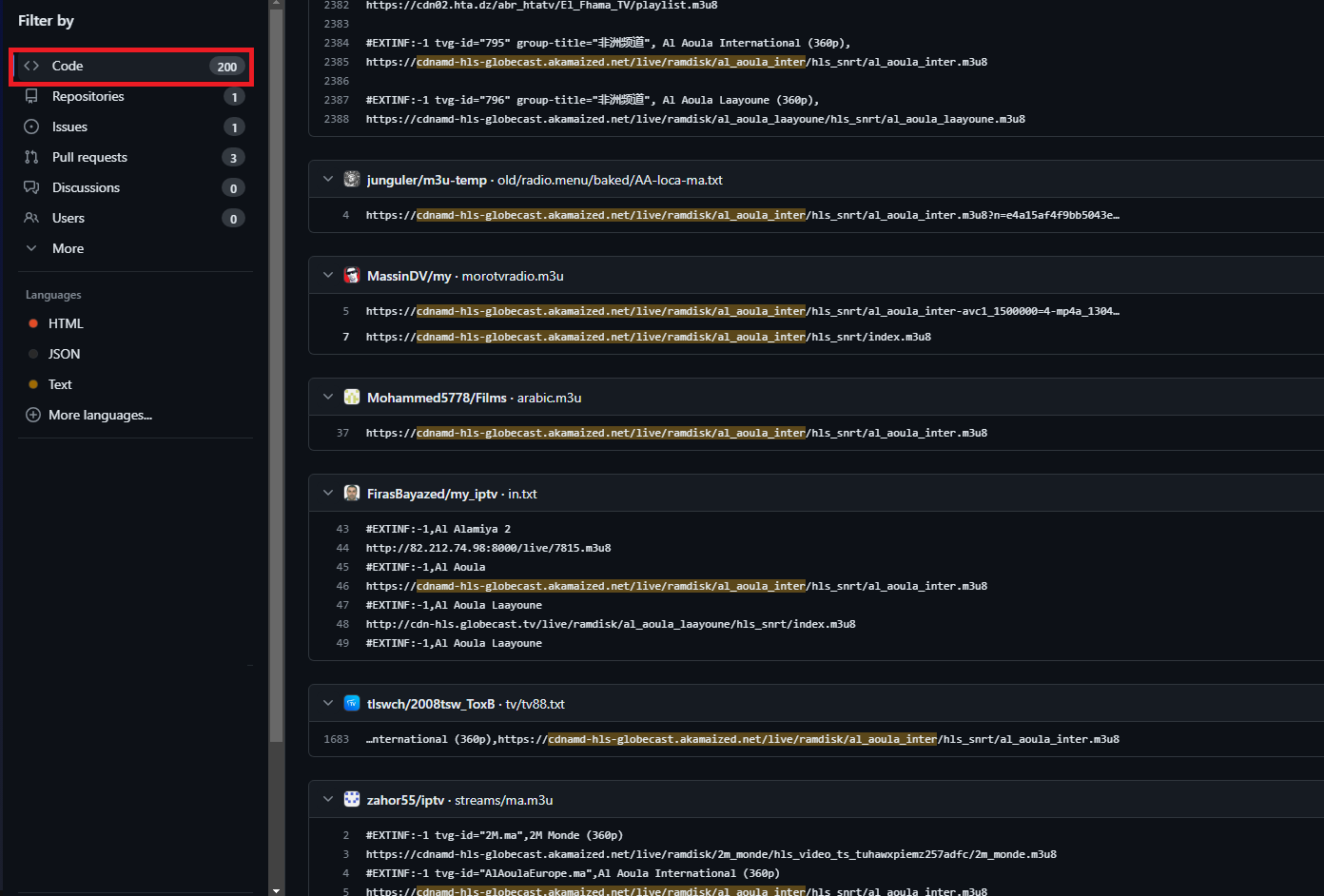Collapse the junguler/m3u-temp result
This screenshot has height=896, width=1324.
click(328, 179)
